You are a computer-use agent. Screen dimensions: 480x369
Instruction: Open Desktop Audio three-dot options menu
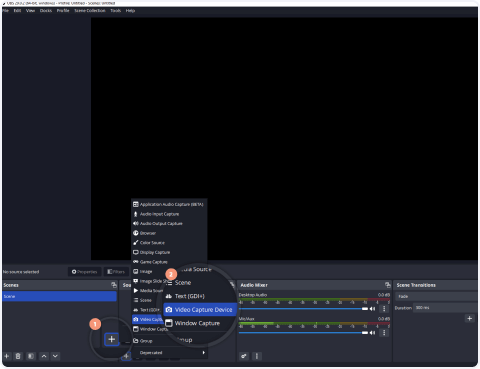[384, 309]
